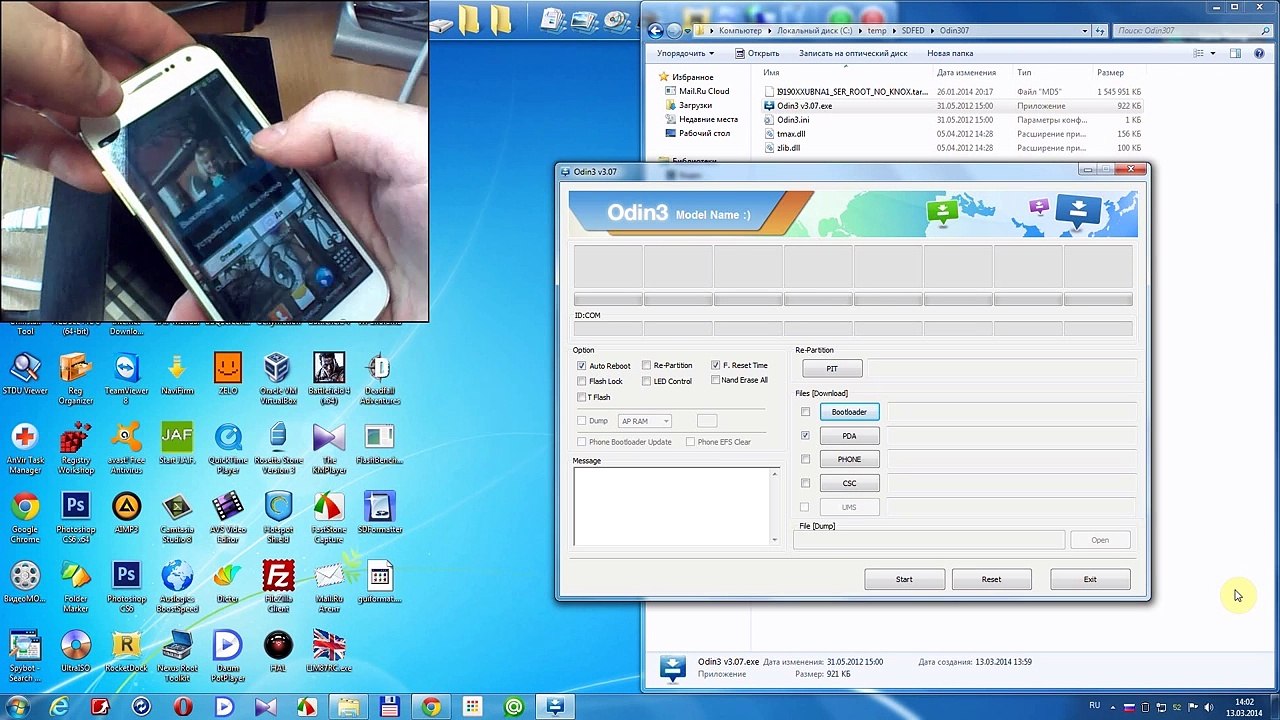This screenshot has width=1280, height=720.
Task: Click Новая папка in Explorer toolbar
Action: tap(950, 53)
